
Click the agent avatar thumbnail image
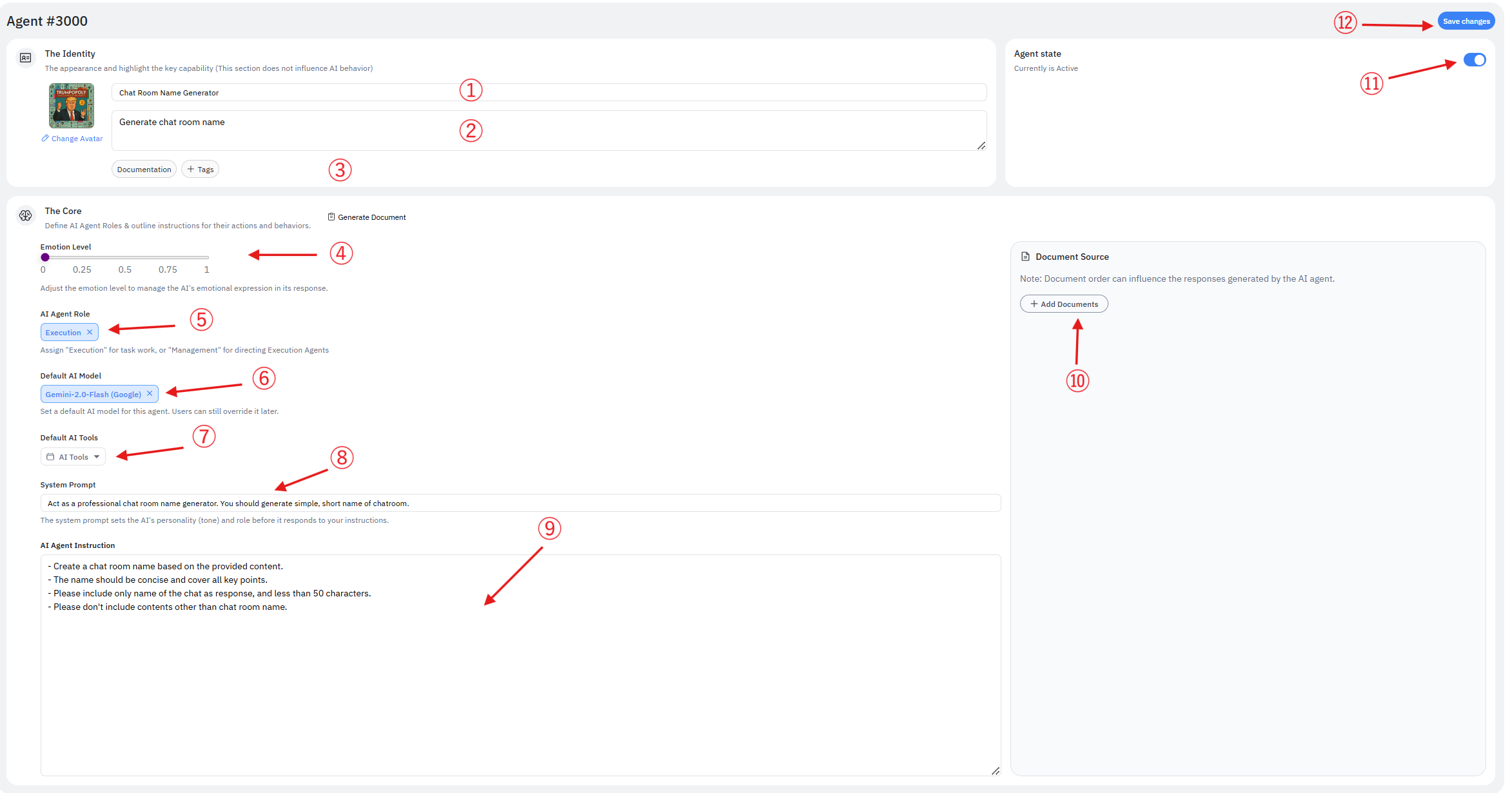pyautogui.click(x=72, y=105)
